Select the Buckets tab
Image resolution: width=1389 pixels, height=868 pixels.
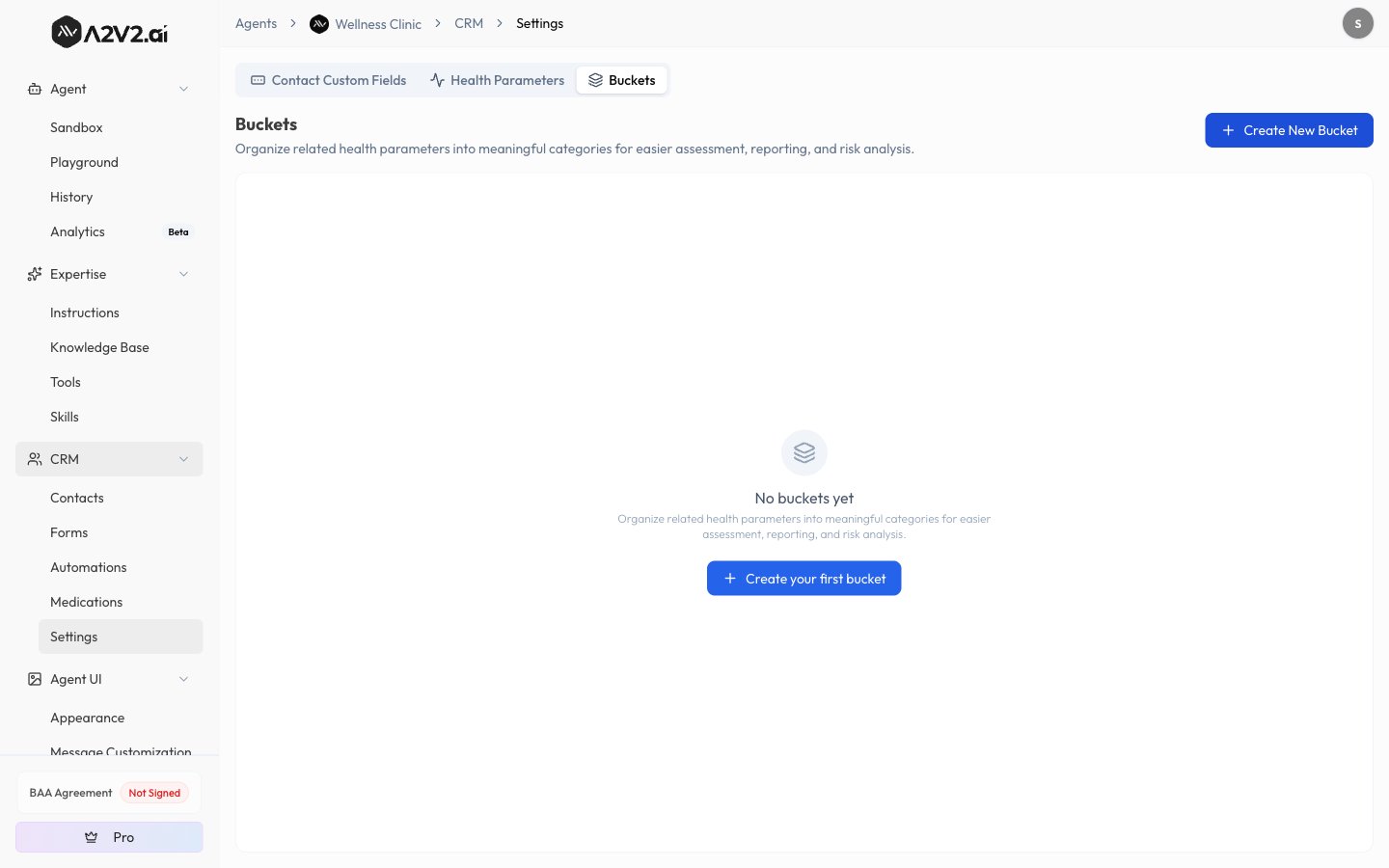[622, 80]
